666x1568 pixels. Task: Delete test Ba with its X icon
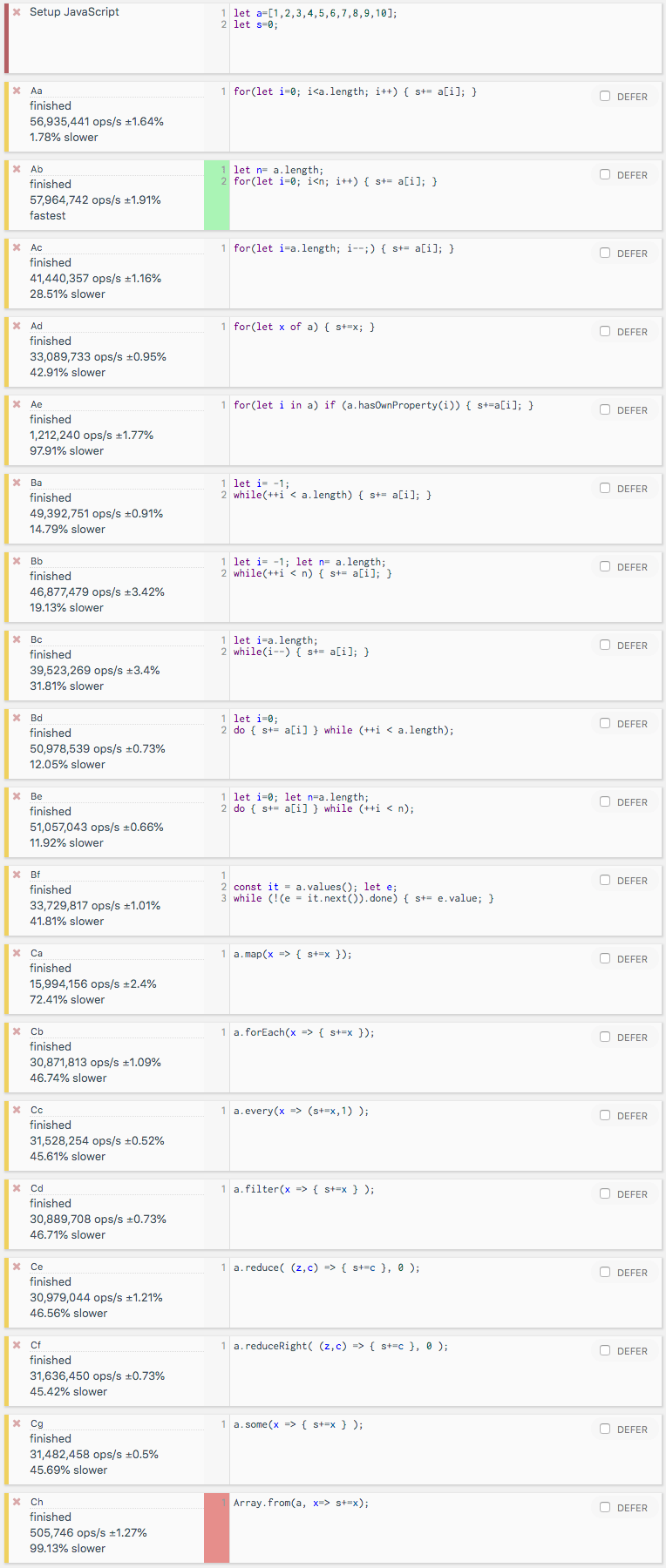click(17, 482)
